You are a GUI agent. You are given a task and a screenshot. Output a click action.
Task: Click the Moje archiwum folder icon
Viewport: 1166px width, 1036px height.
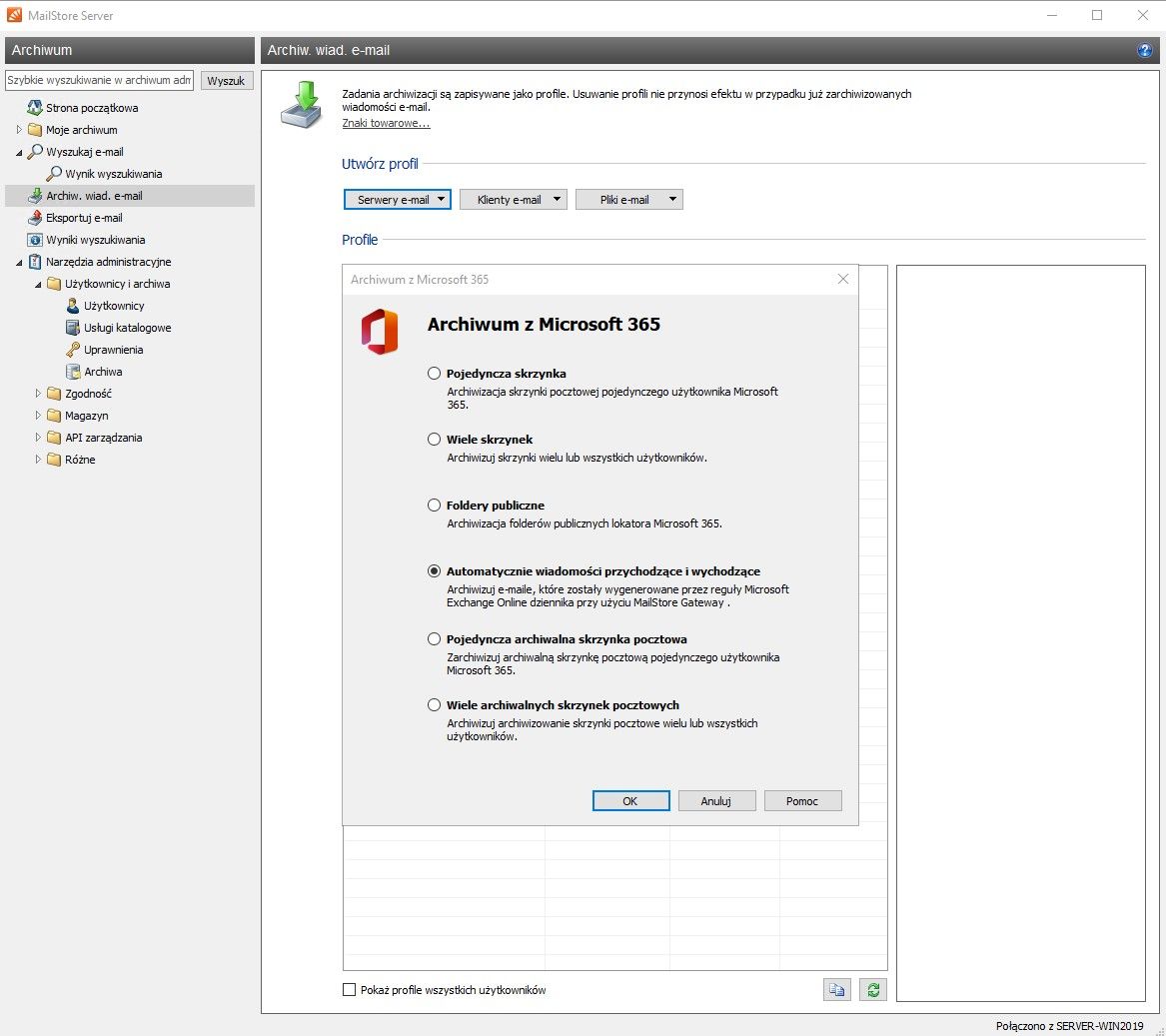tap(34, 130)
